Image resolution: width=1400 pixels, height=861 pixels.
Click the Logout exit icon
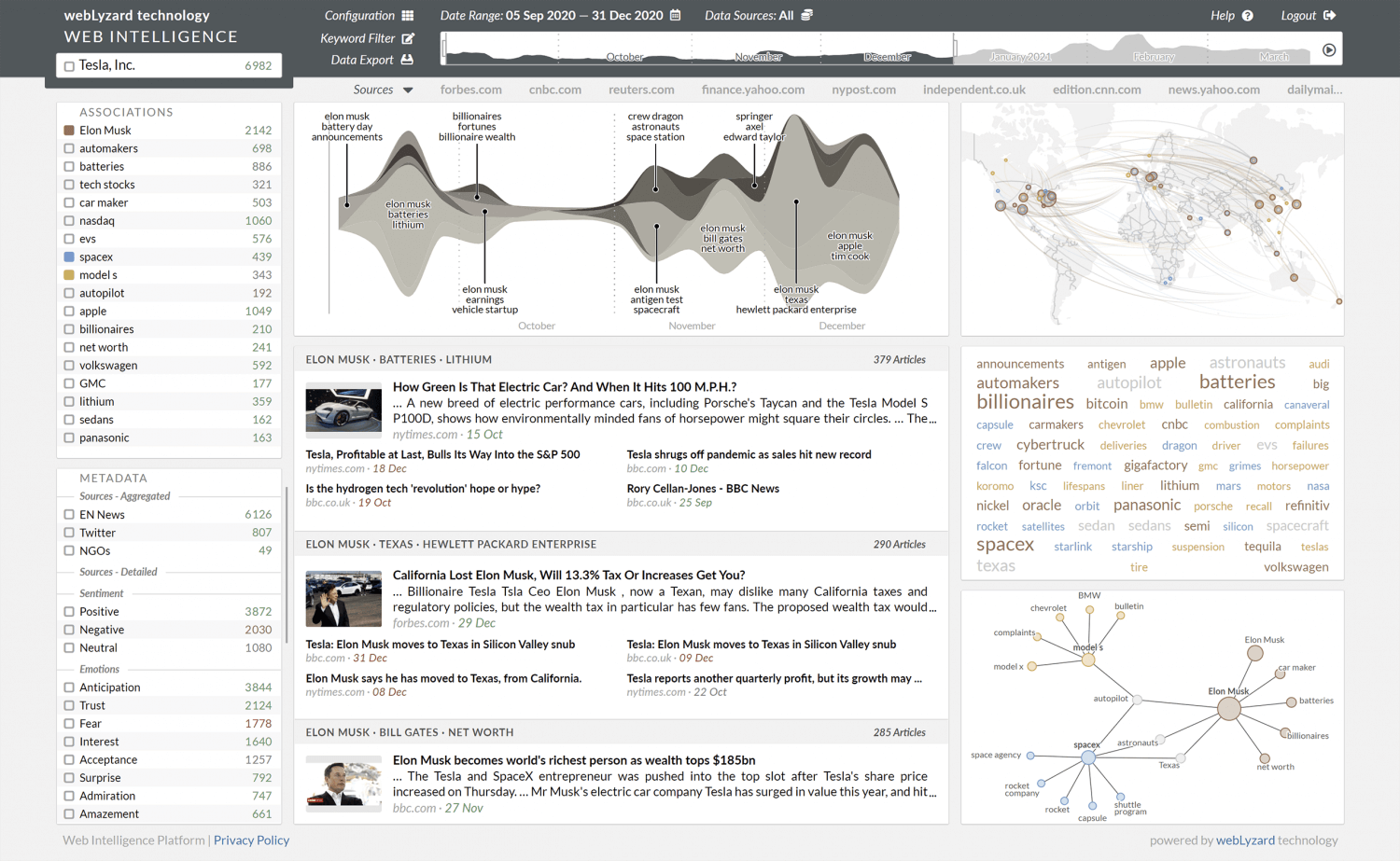pyautogui.click(x=1330, y=15)
